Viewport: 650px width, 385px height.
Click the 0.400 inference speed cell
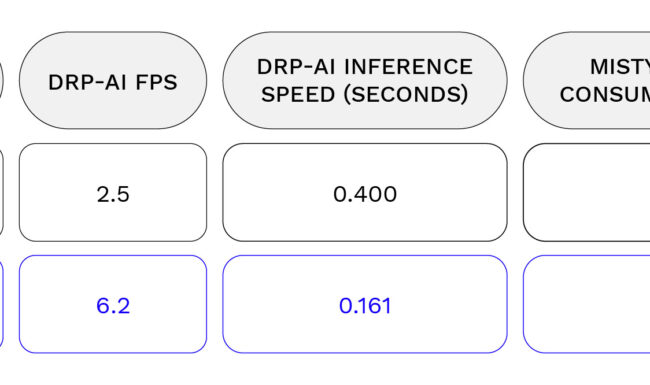coord(365,192)
